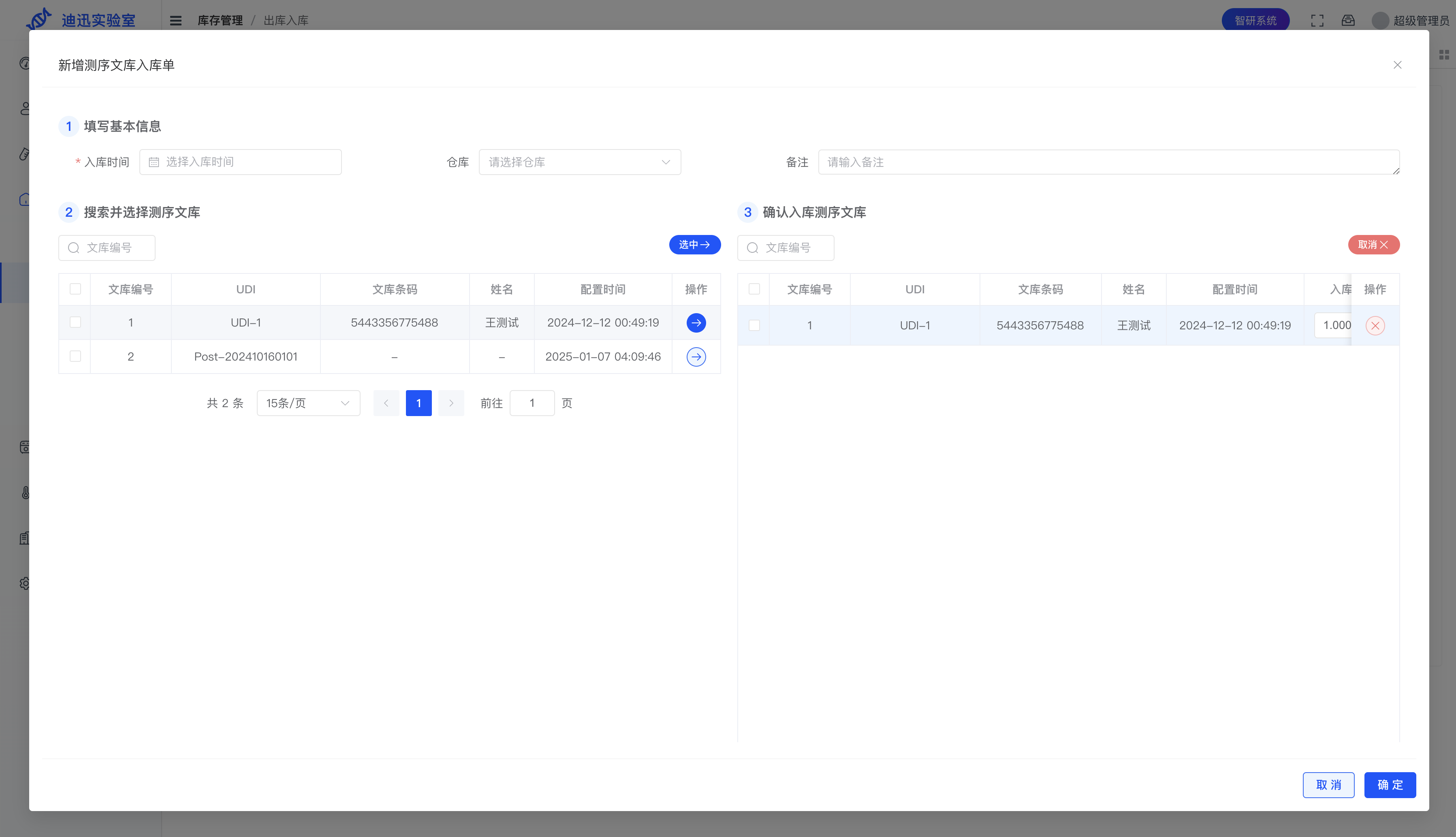Screen dimensions: 1456x837
Task: Click the 配置时间 header in left table
Action: (602, 289)
